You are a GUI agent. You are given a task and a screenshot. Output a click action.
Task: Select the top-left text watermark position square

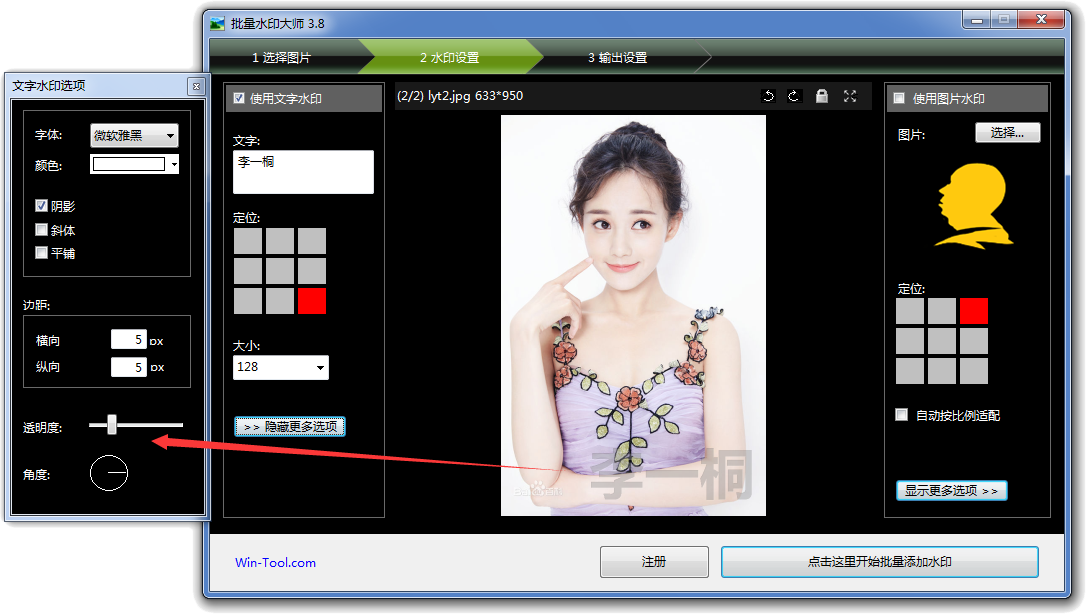pyautogui.click(x=248, y=241)
